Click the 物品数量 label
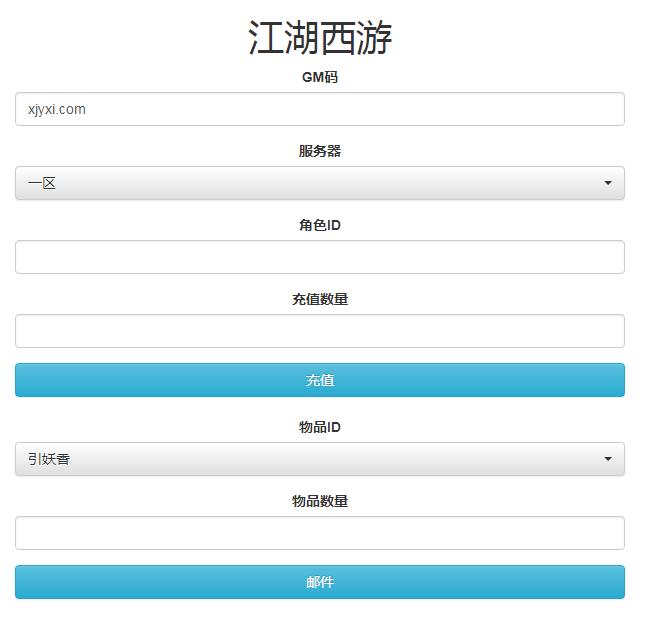The width and height of the screenshot is (660, 641). click(x=320, y=501)
